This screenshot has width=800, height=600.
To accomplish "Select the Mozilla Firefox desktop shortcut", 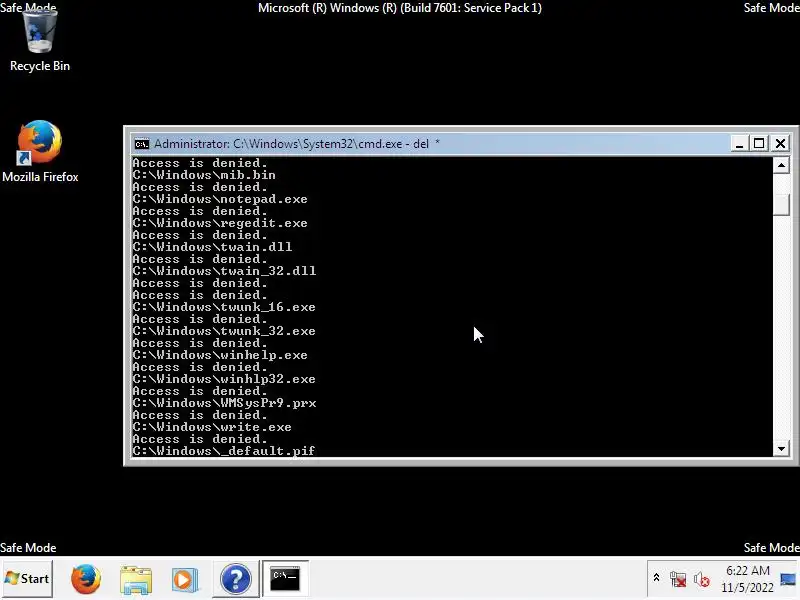I will (x=40, y=152).
